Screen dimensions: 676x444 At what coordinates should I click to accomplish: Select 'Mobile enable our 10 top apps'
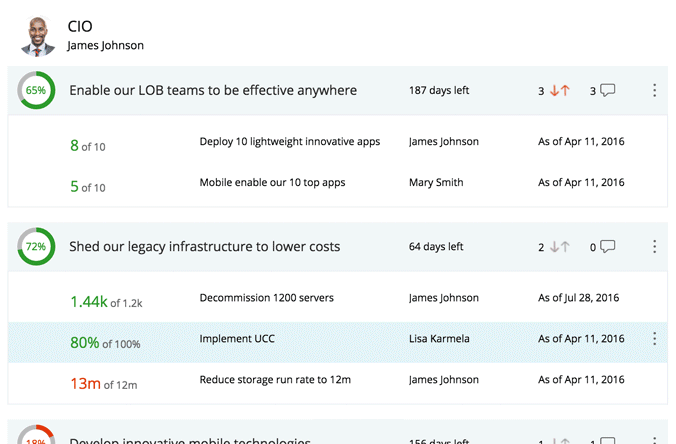[x=274, y=183]
